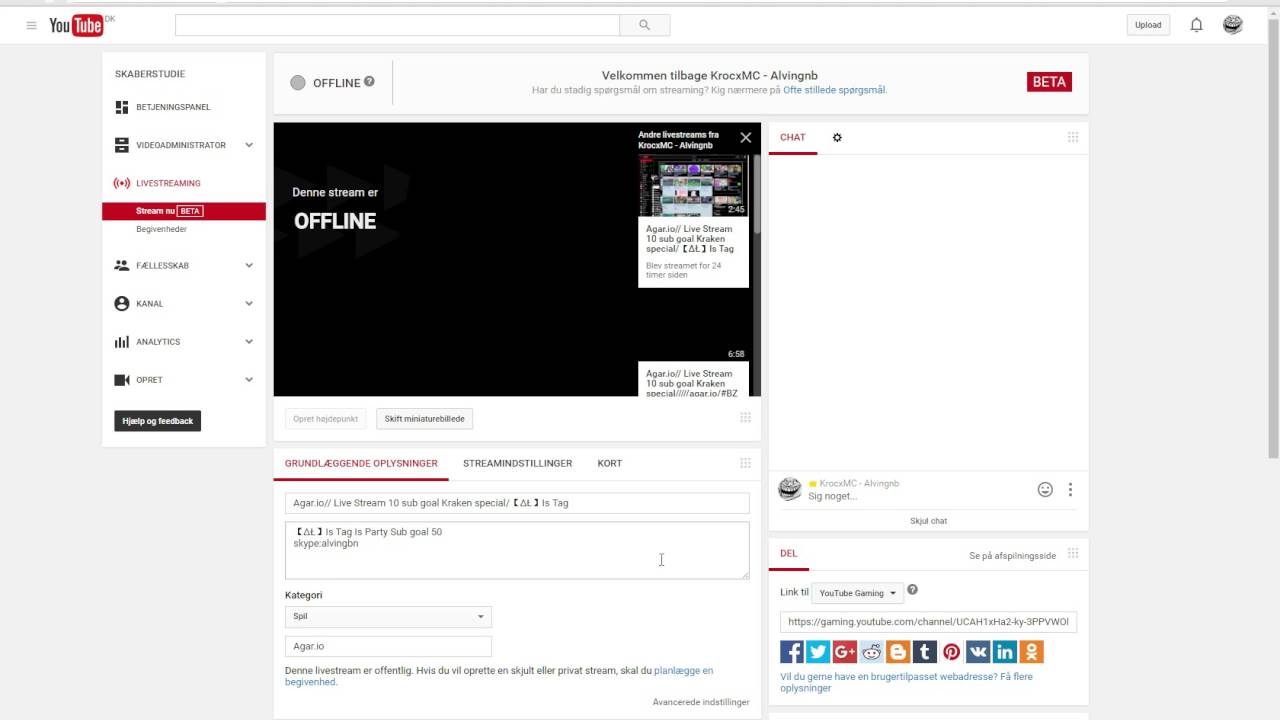This screenshot has width=1280, height=720.
Task: Click the search magnifier button
Action: click(644, 25)
